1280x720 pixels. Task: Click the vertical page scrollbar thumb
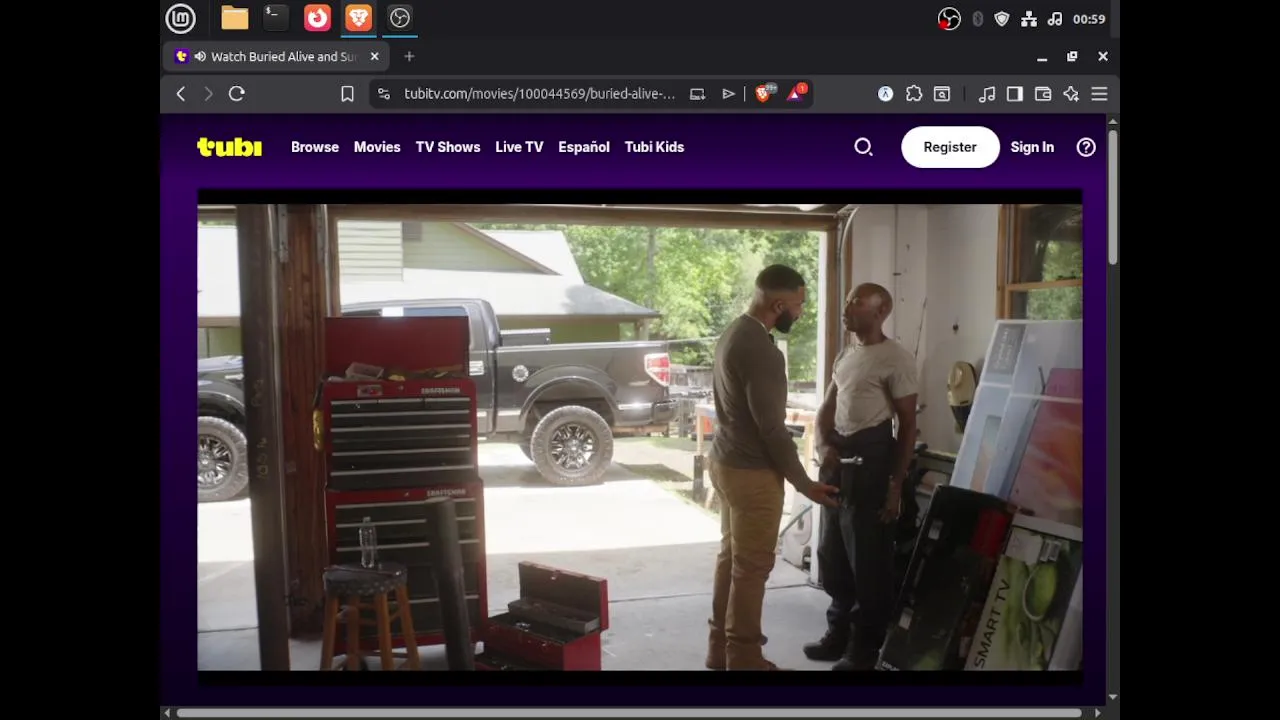[1112, 197]
